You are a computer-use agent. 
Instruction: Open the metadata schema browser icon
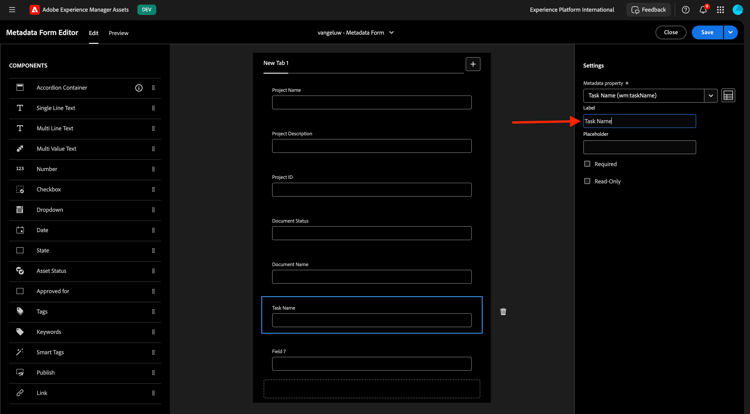[x=728, y=96]
